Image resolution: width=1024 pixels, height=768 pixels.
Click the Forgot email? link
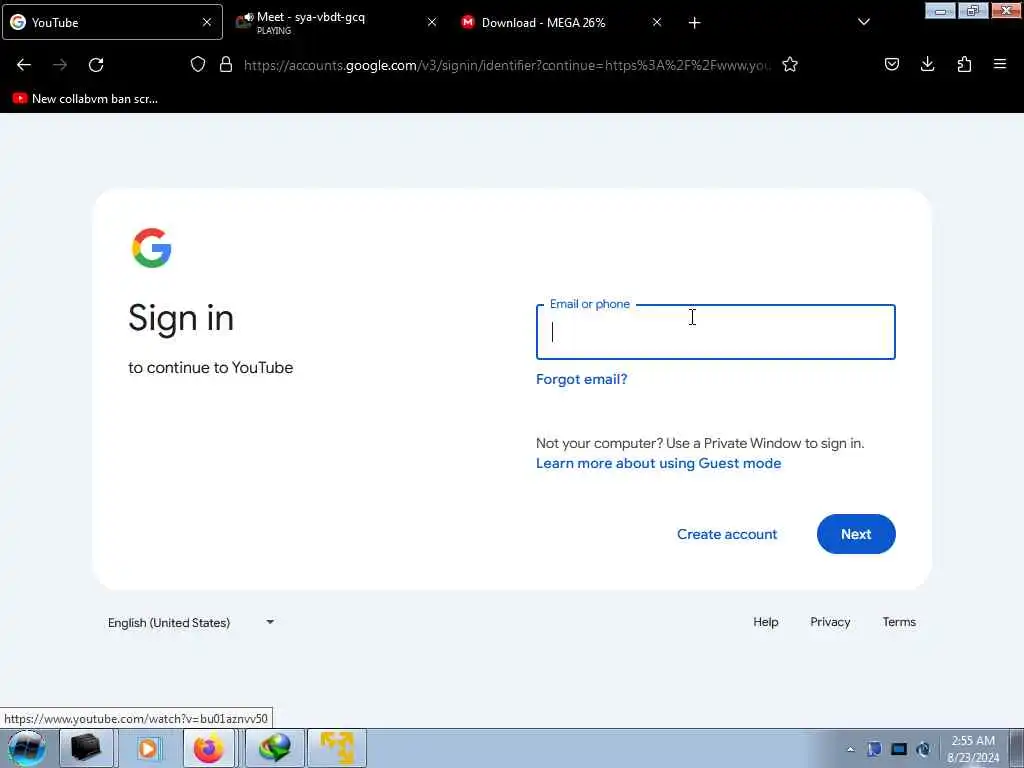(x=581, y=379)
